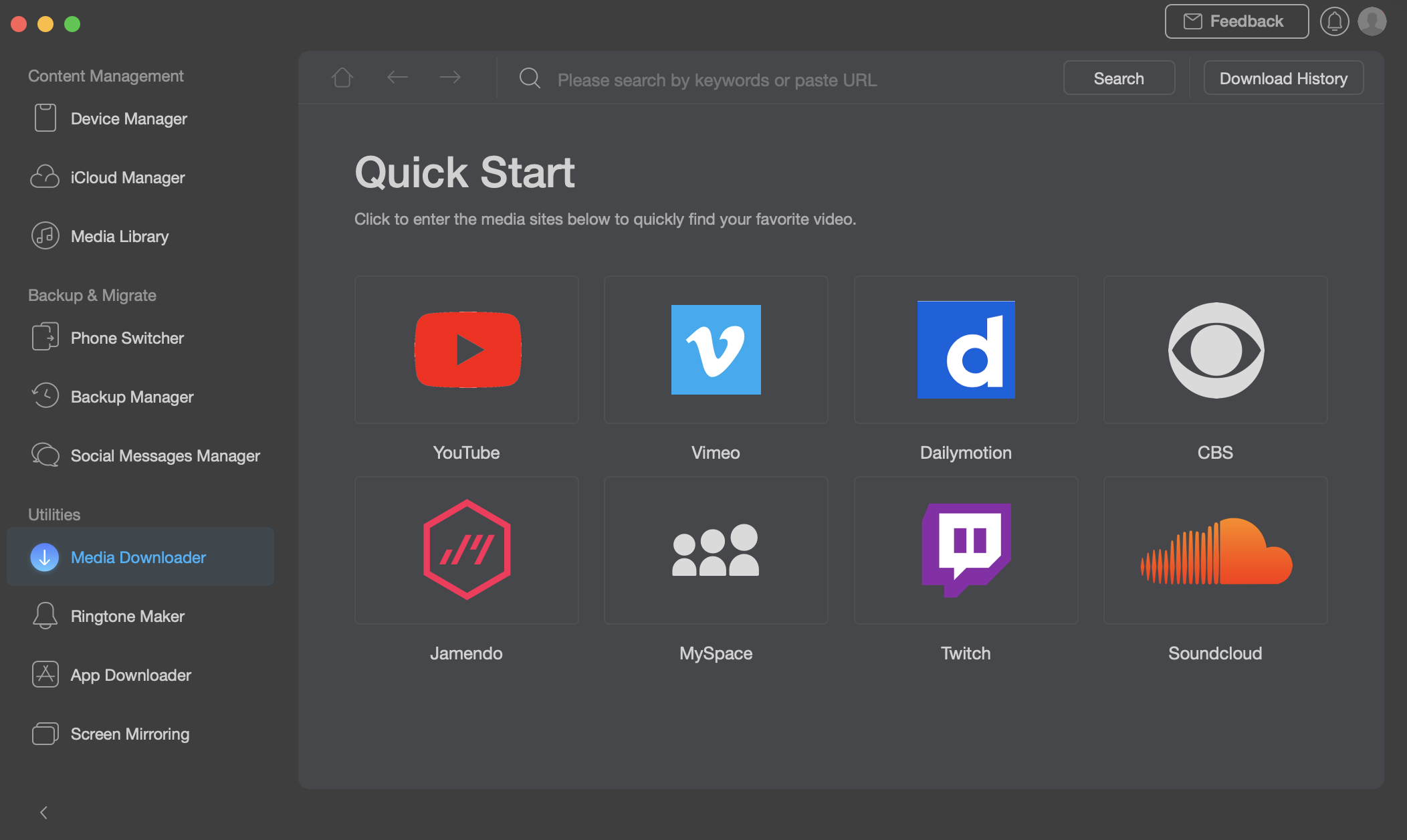Open the Jamendo hexagon logo tile

coord(467,550)
